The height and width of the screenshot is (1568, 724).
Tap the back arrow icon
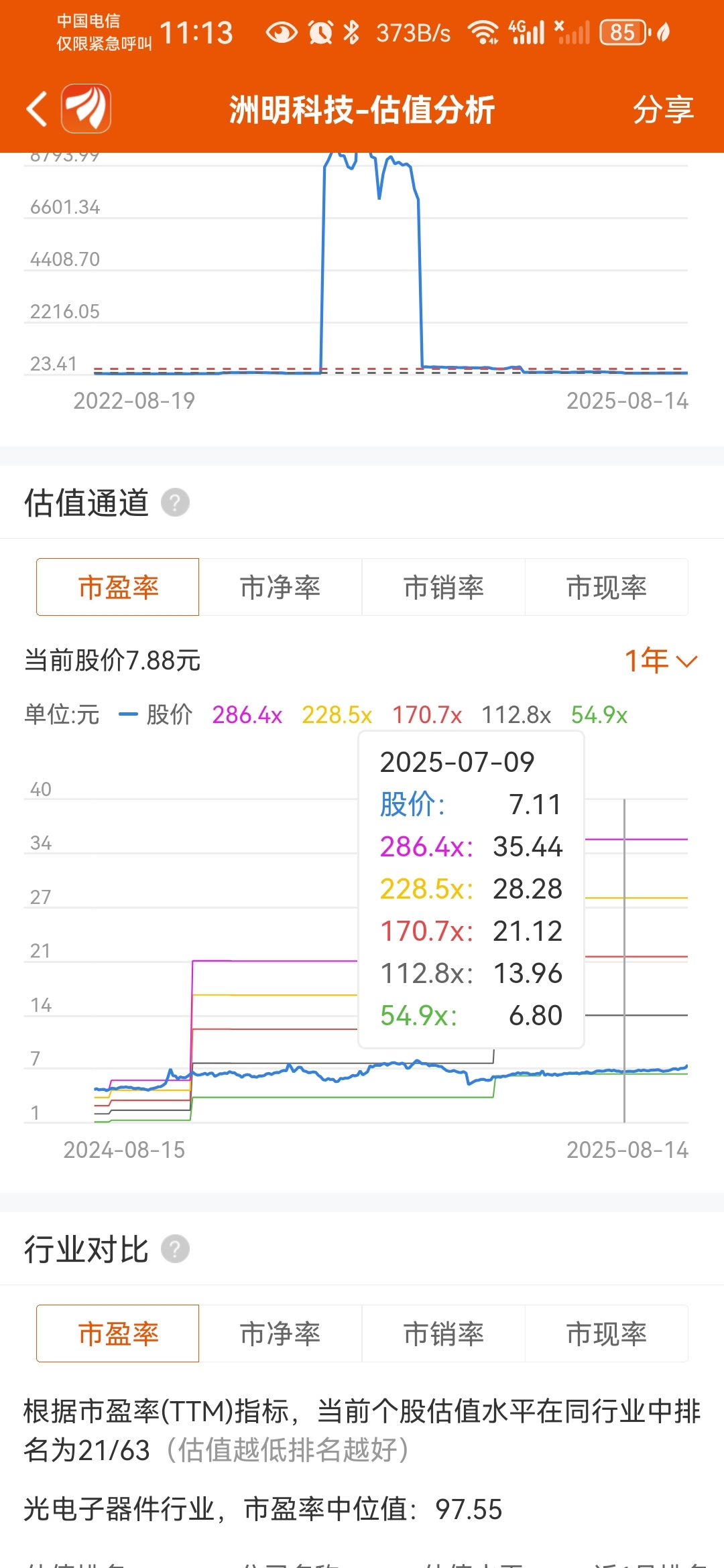[38, 109]
